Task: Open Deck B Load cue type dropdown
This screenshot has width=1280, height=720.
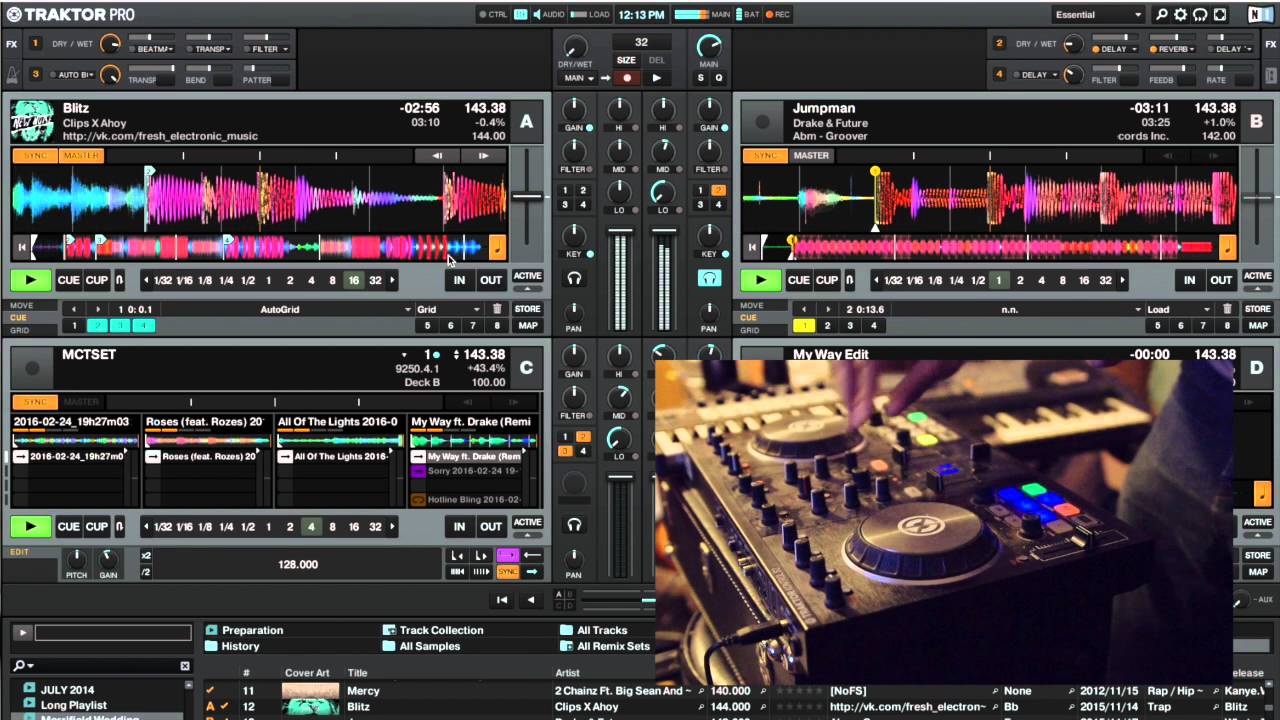Action: [1178, 310]
